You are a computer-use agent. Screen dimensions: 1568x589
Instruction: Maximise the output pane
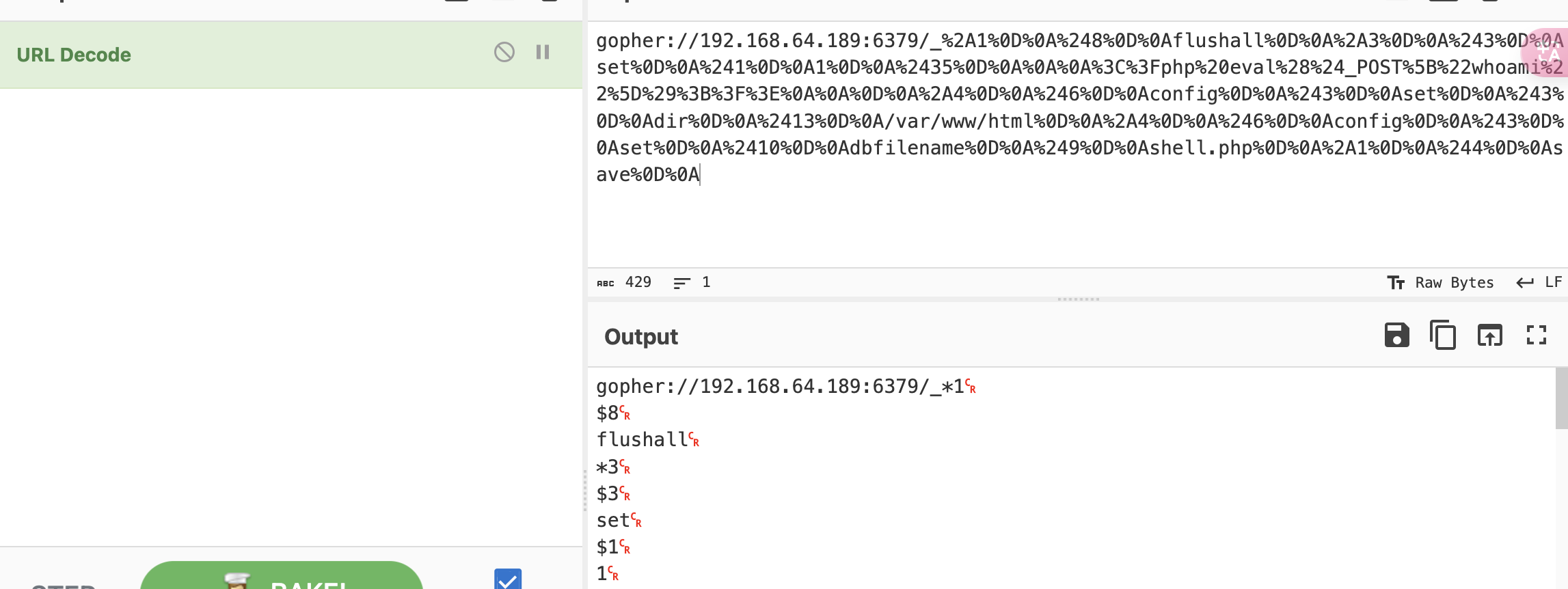1537,335
